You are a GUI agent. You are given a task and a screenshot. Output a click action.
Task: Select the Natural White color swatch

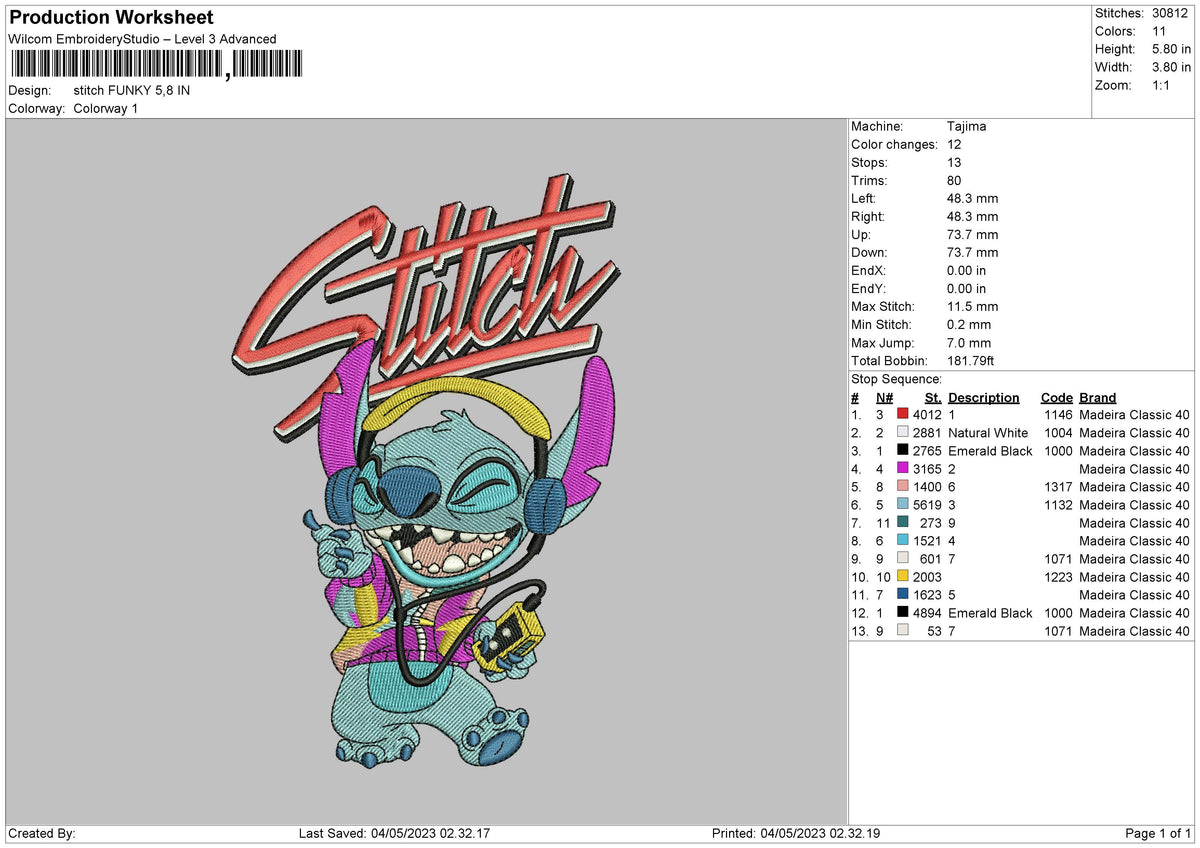[x=903, y=433]
